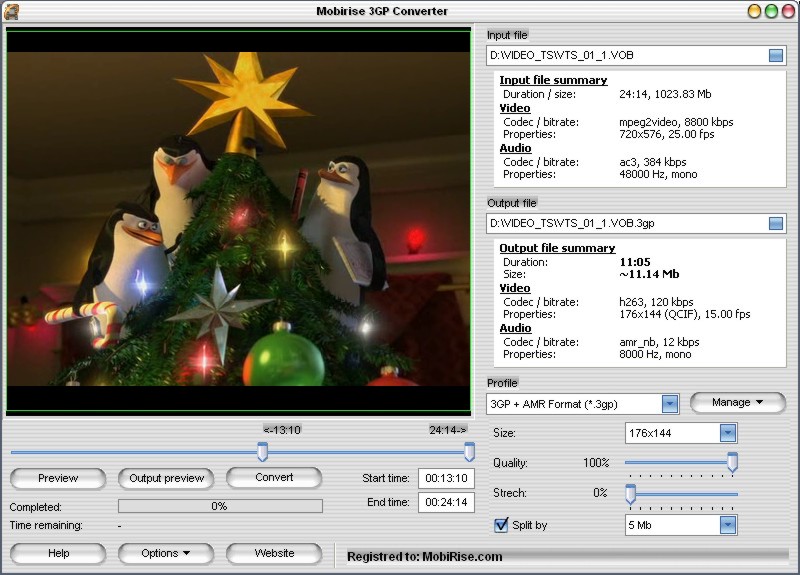
Task: Toggle the Split by checkbox
Action: tap(501, 525)
